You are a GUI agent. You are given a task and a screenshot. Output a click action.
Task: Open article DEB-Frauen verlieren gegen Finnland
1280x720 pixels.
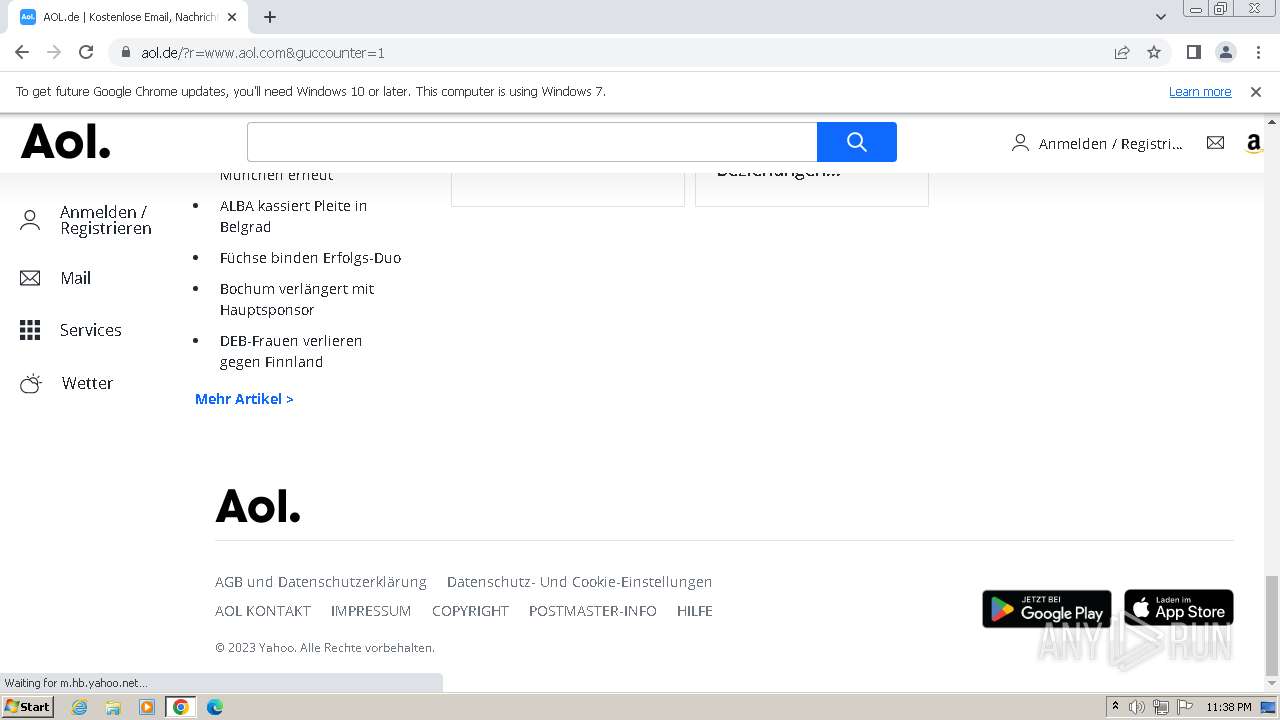click(291, 351)
